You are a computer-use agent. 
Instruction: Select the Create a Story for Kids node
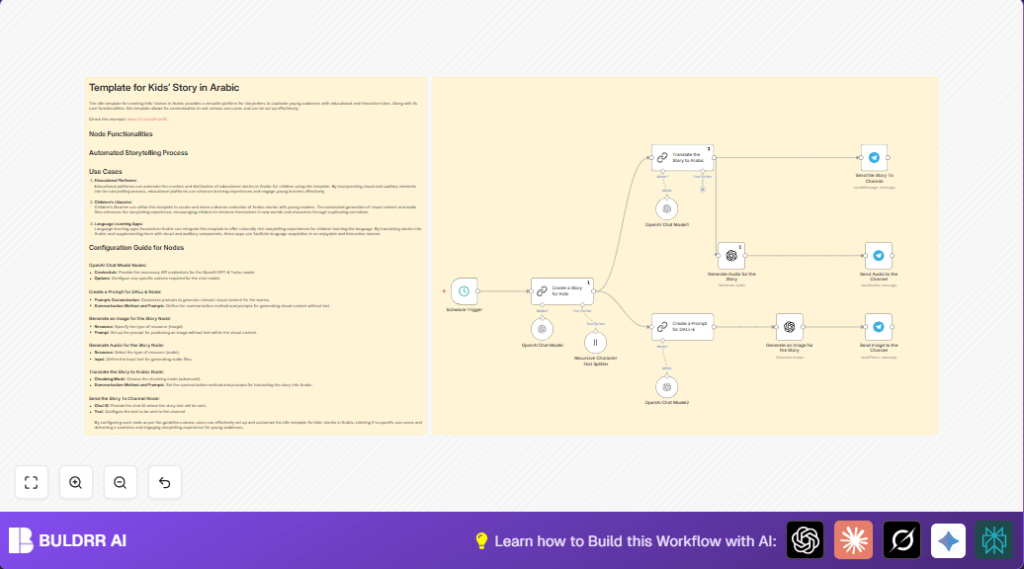(x=562, y=291)
